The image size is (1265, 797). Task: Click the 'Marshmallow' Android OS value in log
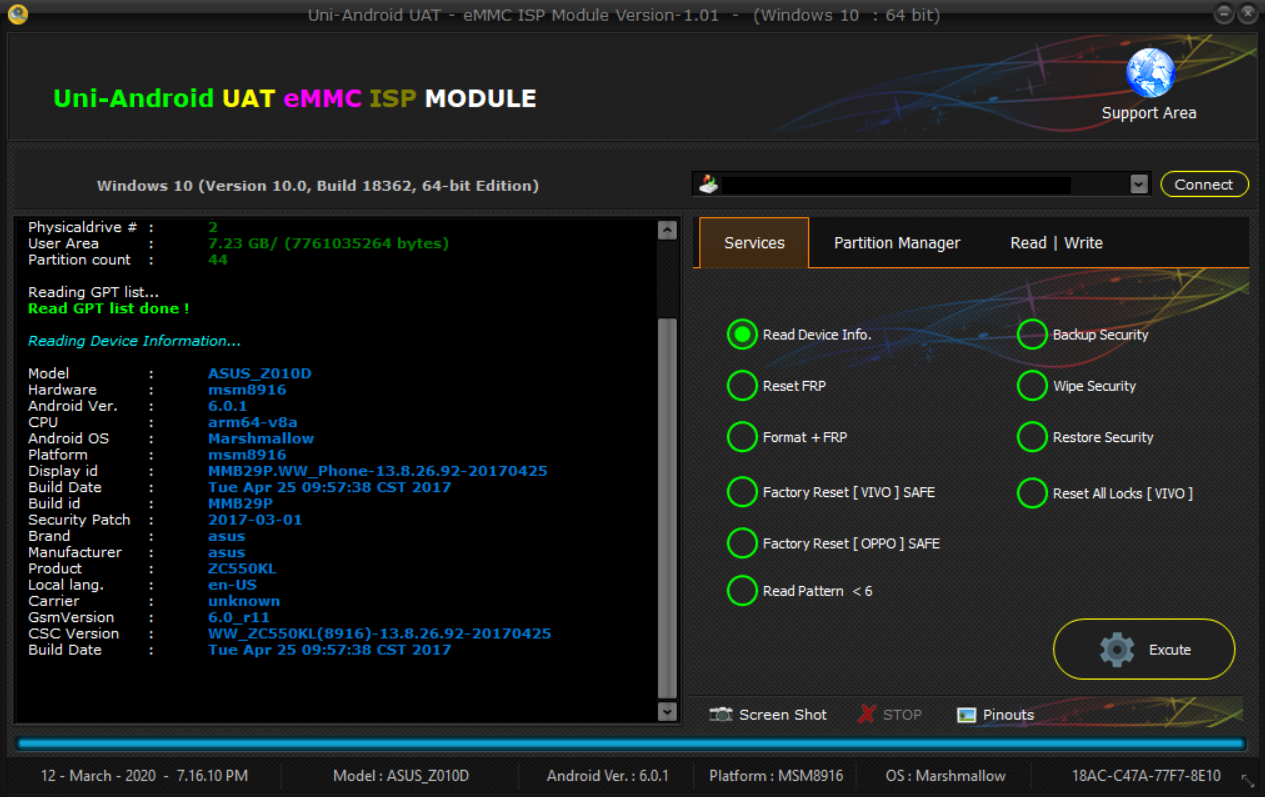(261, 438)
